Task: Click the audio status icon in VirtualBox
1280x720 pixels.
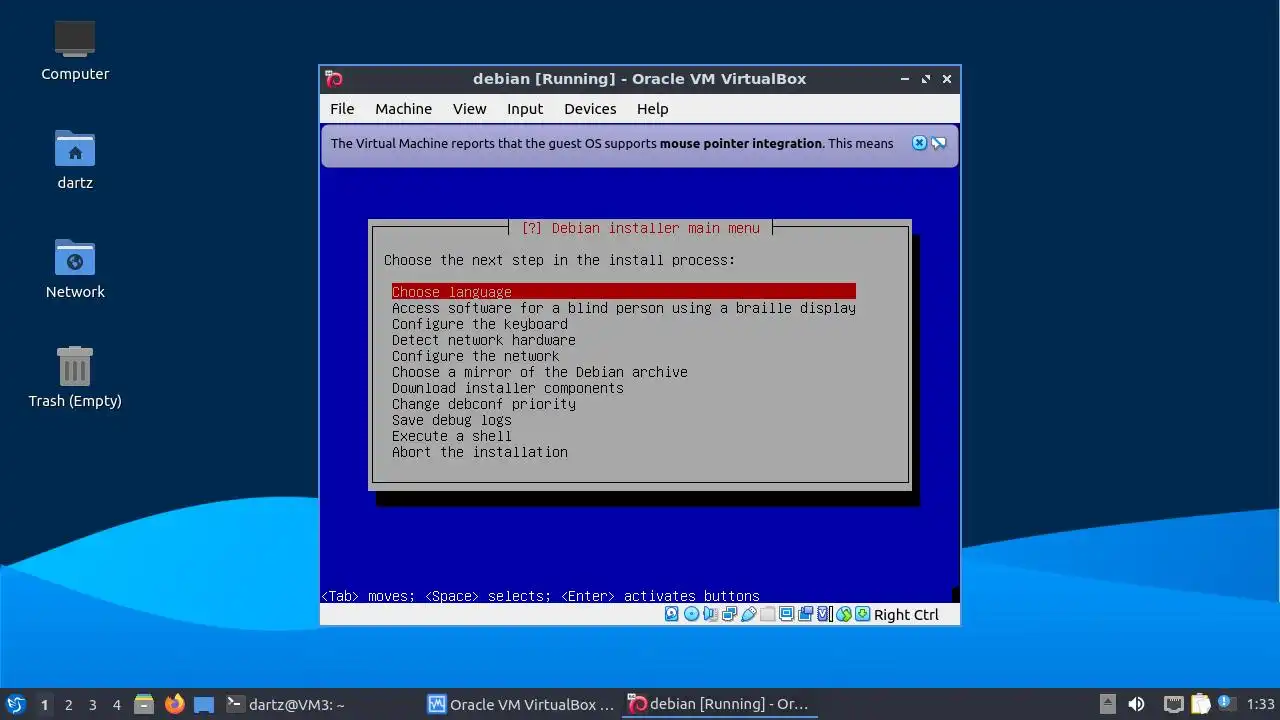Action: (x=710, y=614)
